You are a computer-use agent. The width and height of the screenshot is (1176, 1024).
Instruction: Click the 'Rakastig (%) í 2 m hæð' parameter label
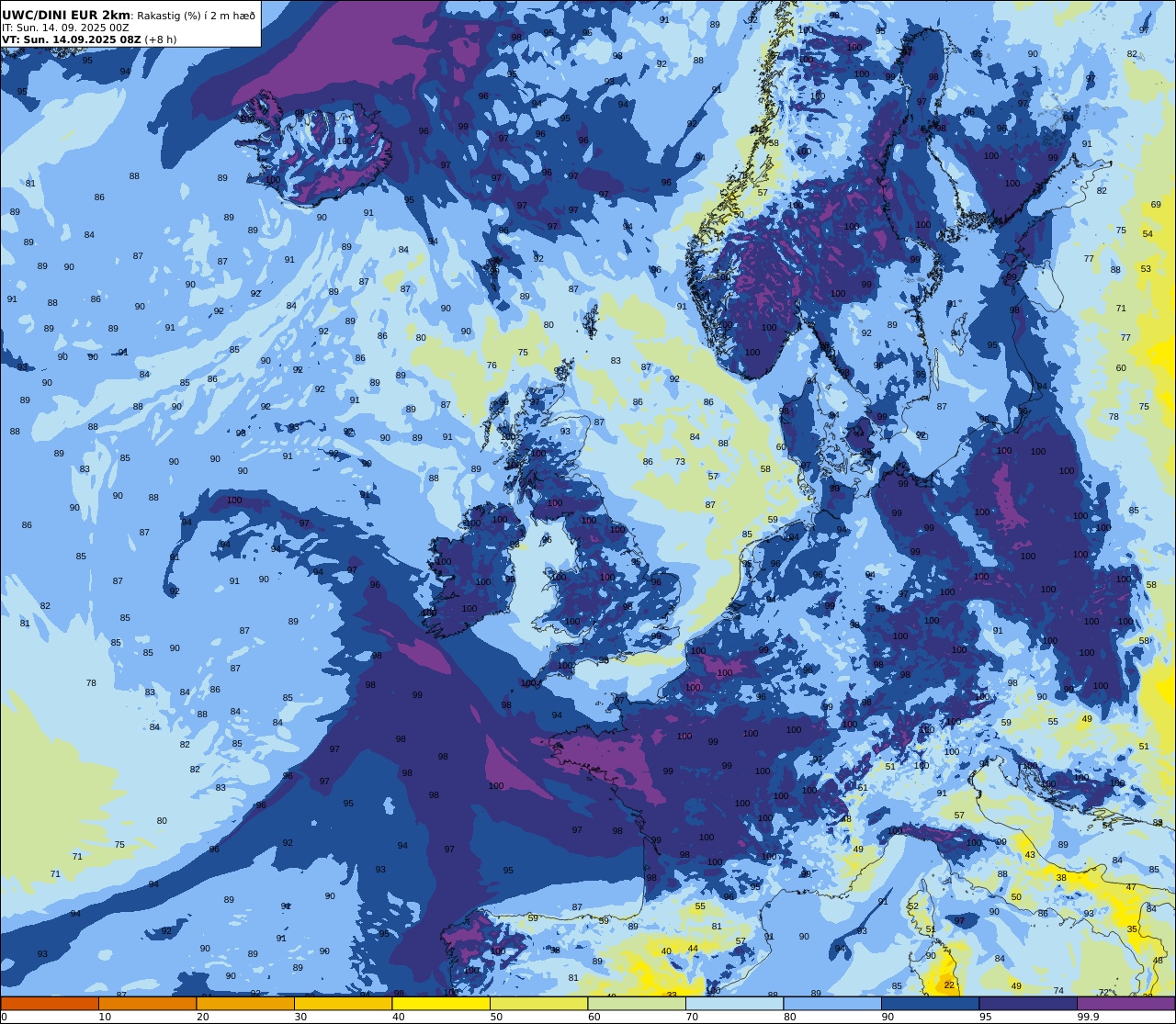[x=197, y=16]
